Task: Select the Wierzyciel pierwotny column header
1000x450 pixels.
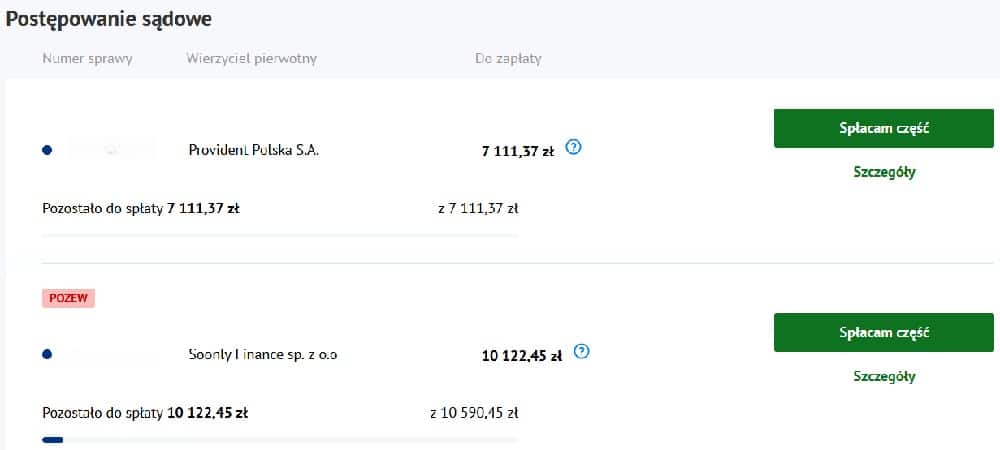Action: pyautogui.click(x=251, y=59)
